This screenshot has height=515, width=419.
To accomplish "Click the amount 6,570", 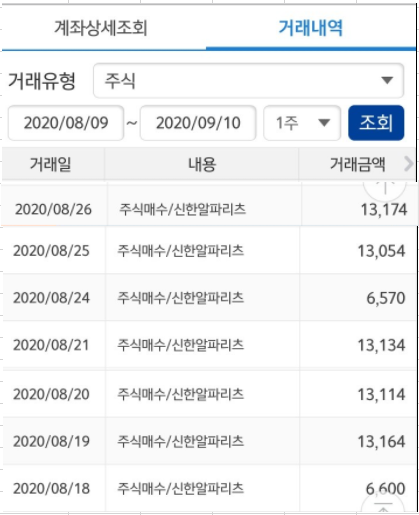I will coord(386,298).
